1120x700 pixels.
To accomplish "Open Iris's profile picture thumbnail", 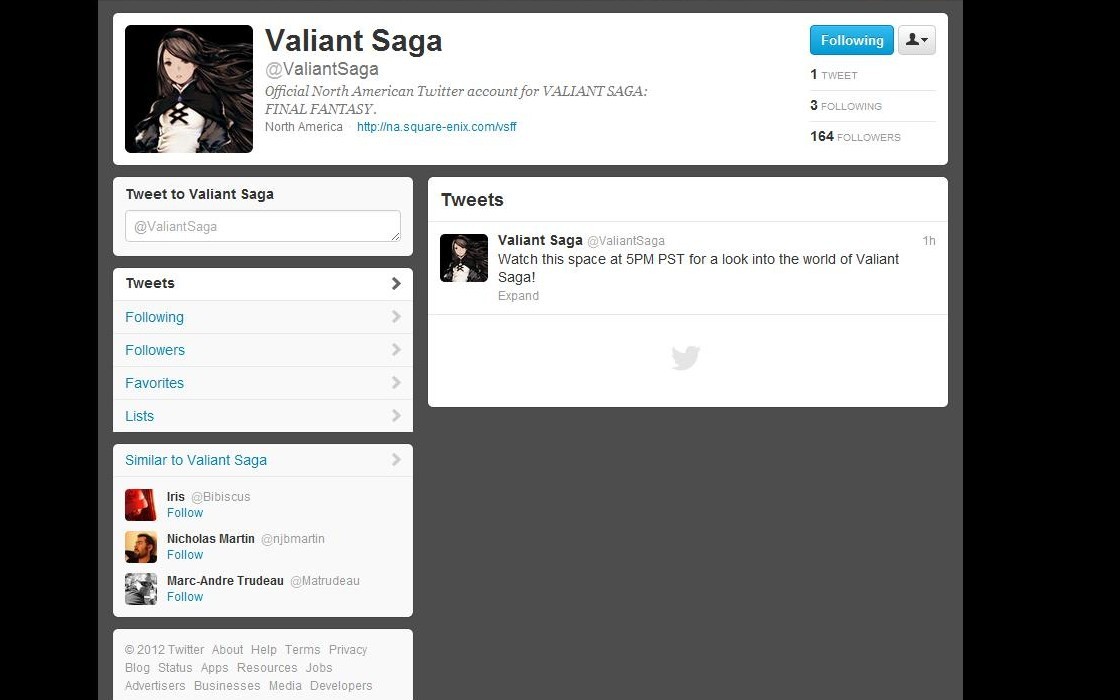I will [x=140, y=505].
